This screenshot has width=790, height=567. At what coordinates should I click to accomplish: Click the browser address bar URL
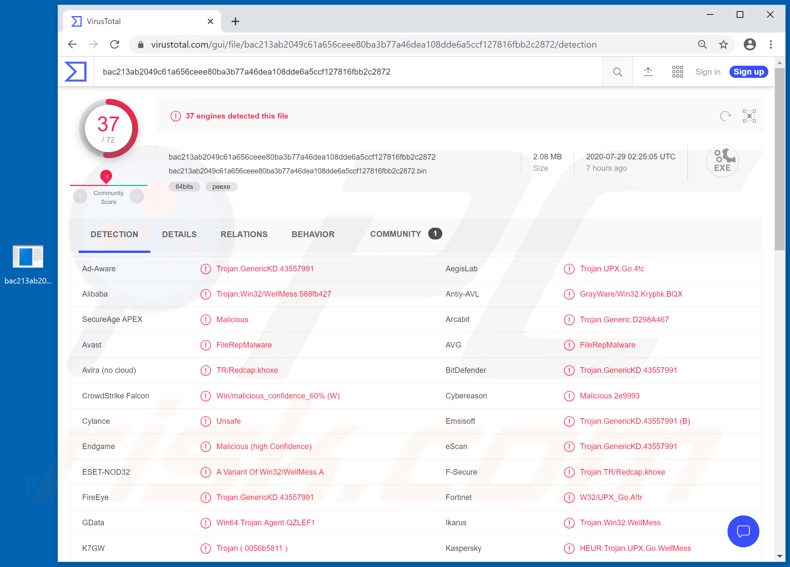click(373, 44)
